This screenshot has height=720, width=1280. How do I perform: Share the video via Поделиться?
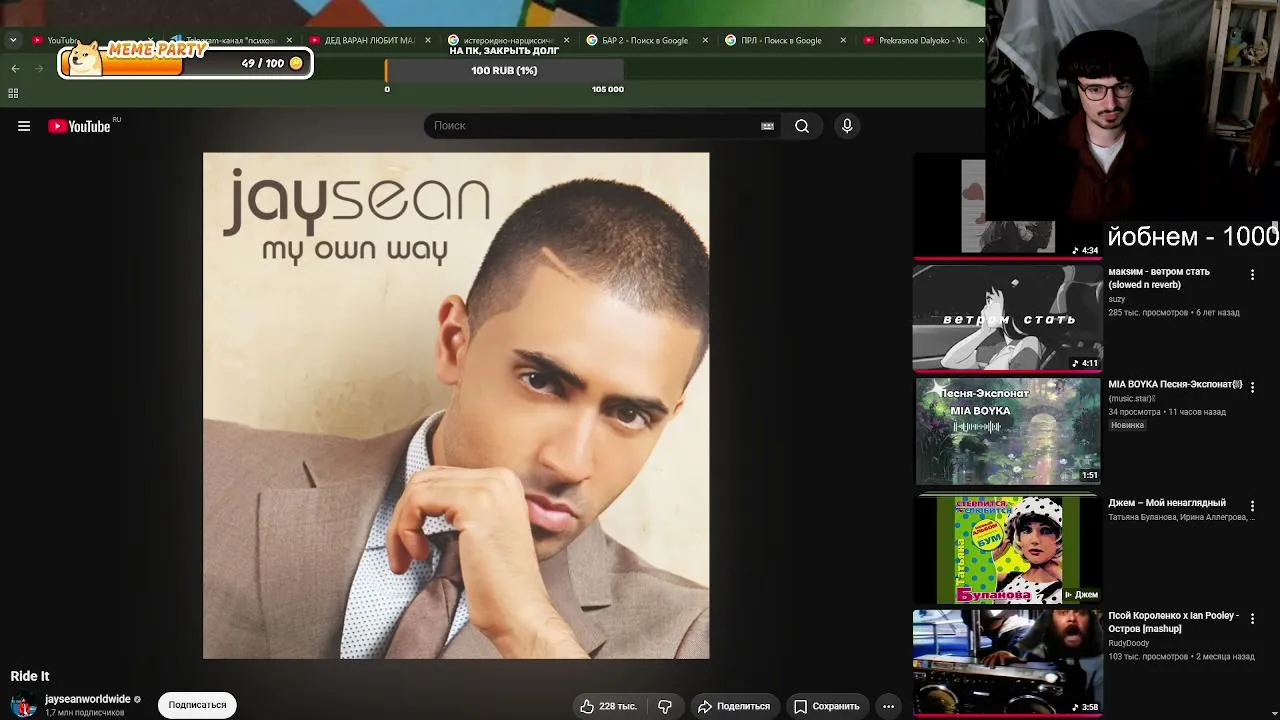click(734, 706)
